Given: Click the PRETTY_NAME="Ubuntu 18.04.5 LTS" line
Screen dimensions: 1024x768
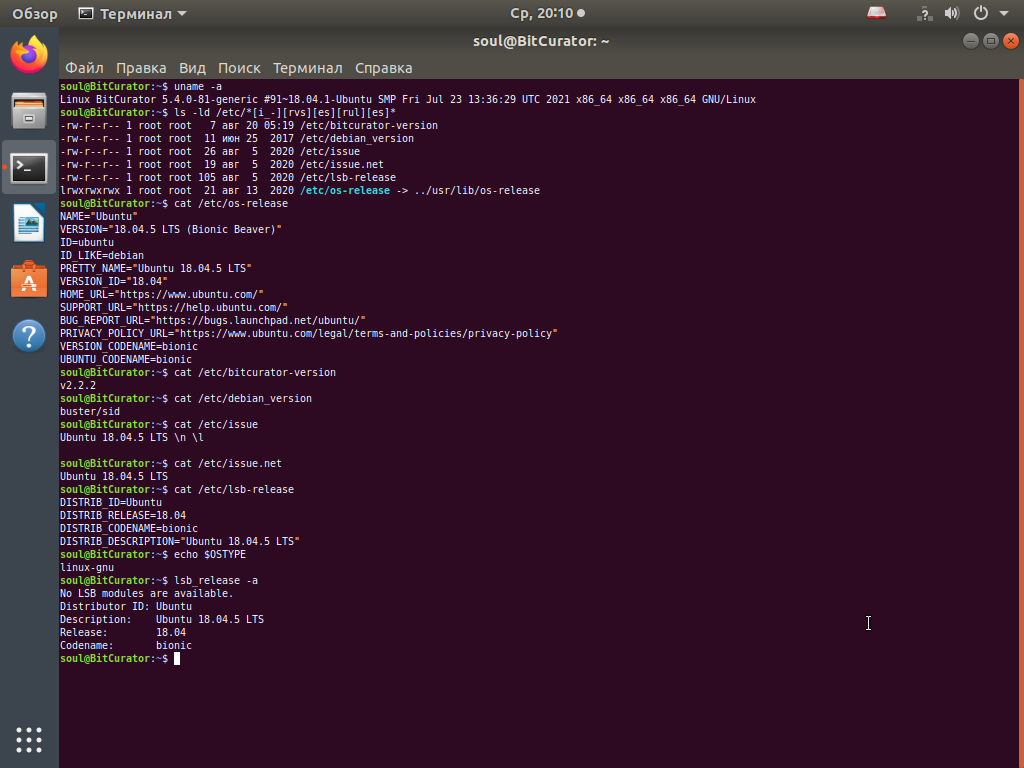Looking at the screenshot, I should [x=155, y=268].
